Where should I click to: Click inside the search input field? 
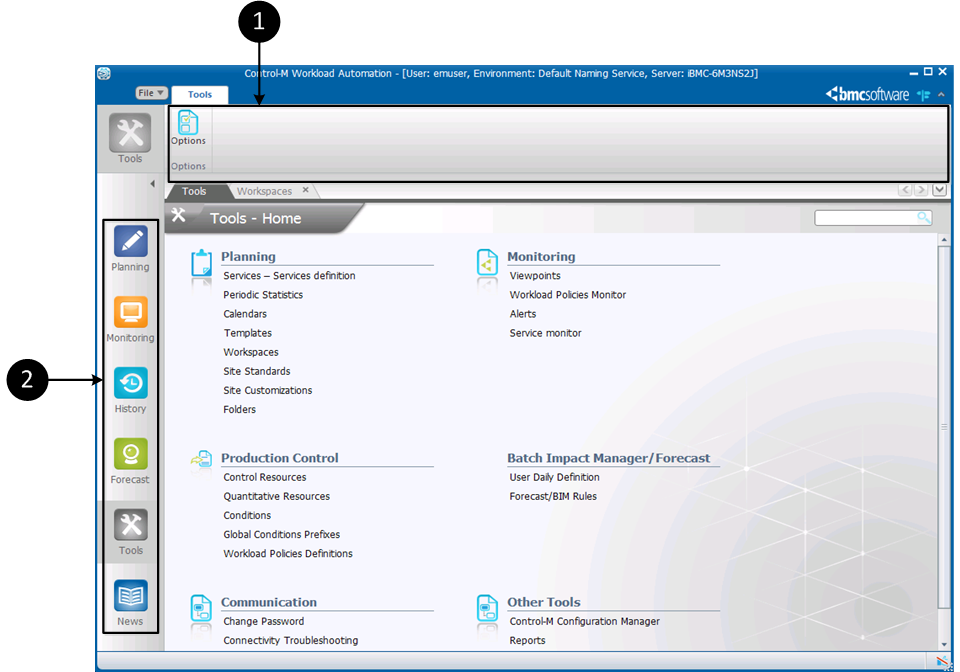[864, 218]
